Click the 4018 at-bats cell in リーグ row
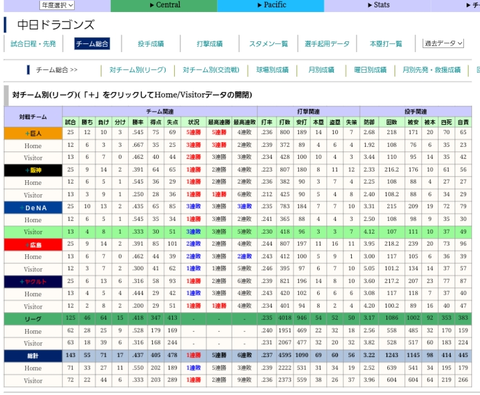 285,318
